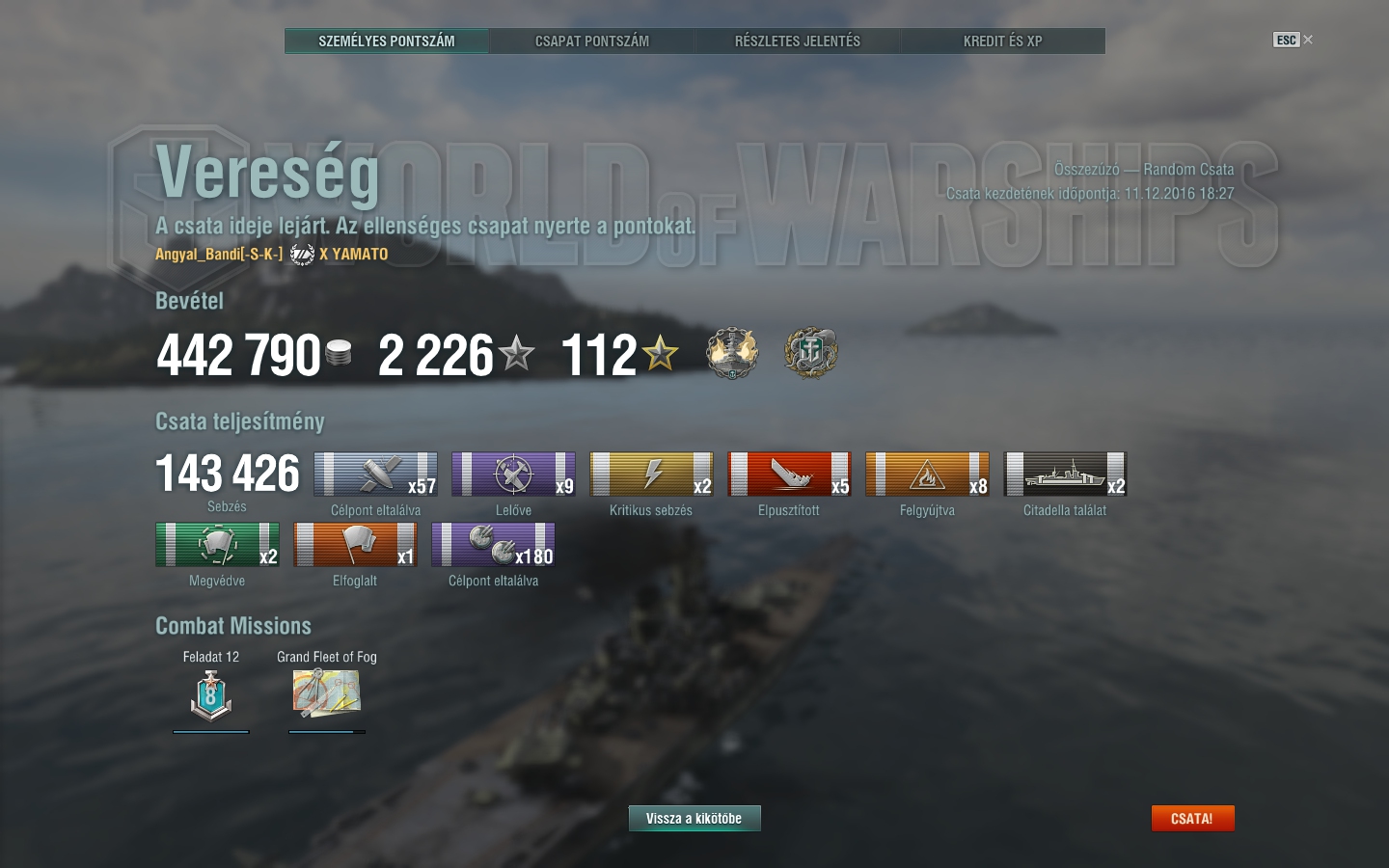Click the Vissza a kikötőbe button

pos(694,818)
